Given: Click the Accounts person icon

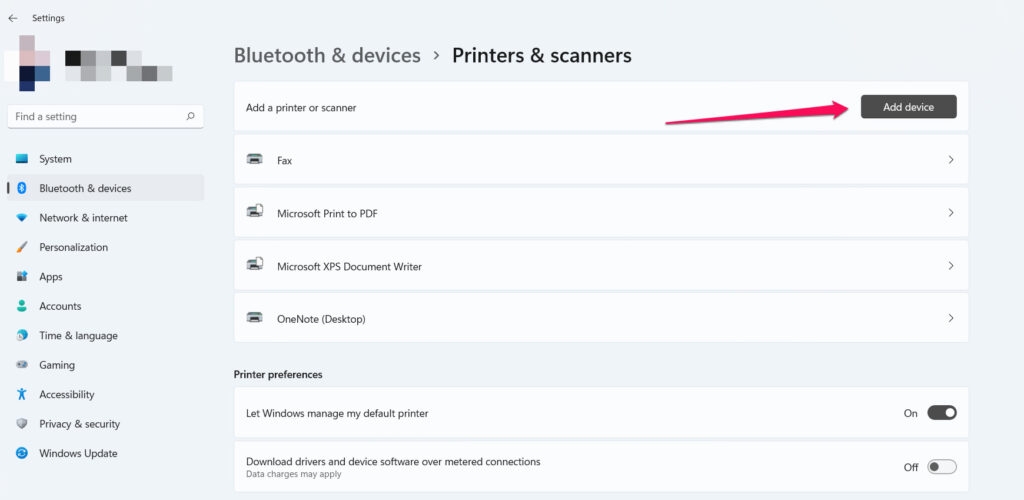Looking at the screenshot, I should [x=22, y=306].
